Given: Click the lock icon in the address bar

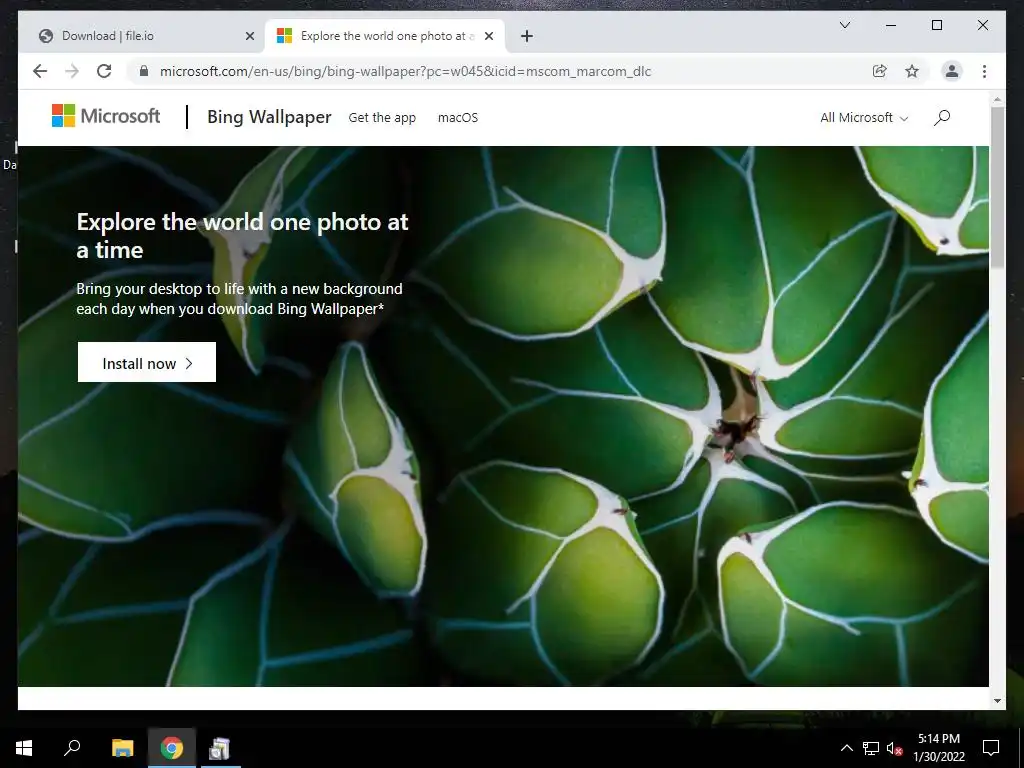Looking at the screenshot, I should pyautogui.click(x=144, y=71).
